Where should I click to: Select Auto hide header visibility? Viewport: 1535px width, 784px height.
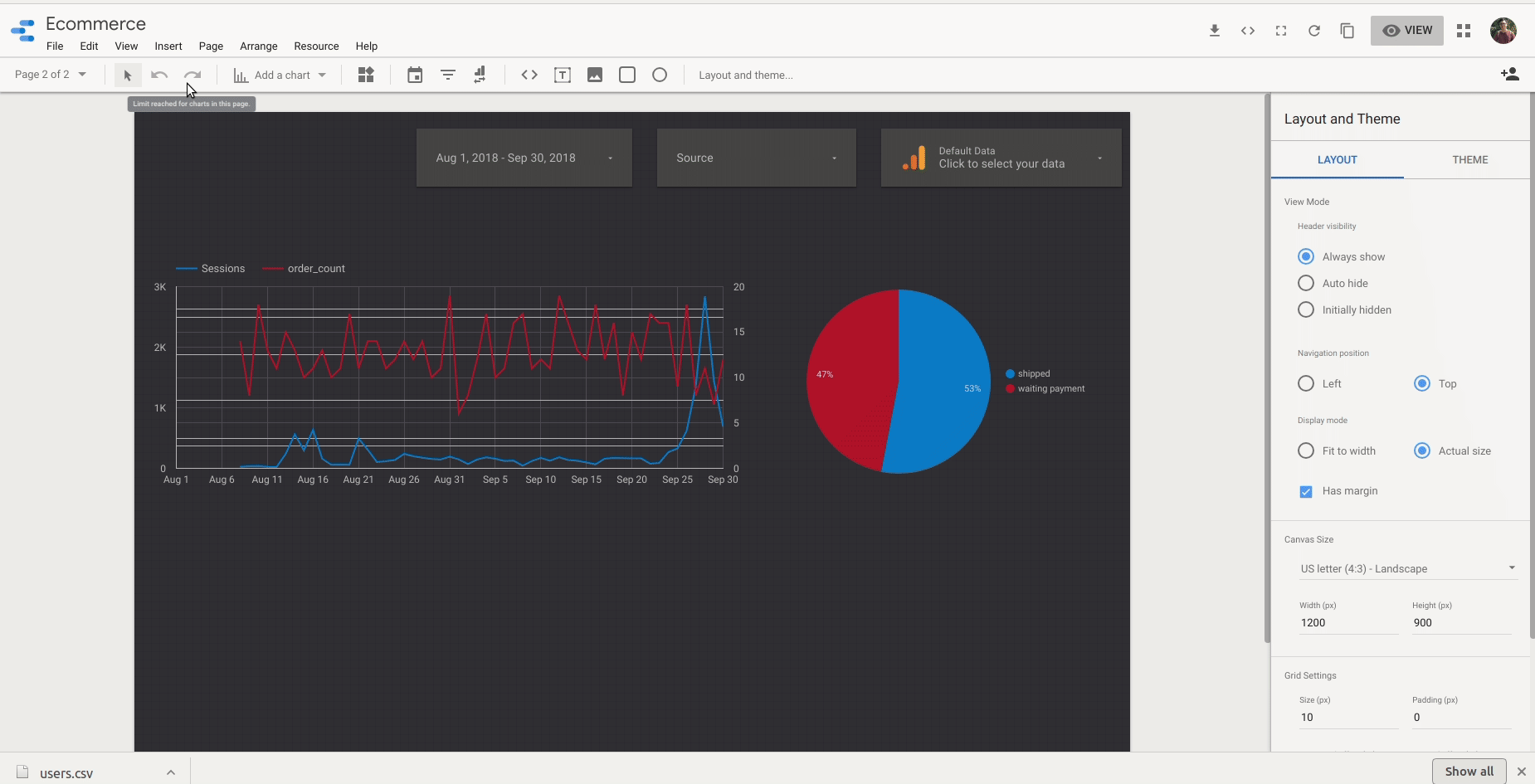click(1306, 283)
